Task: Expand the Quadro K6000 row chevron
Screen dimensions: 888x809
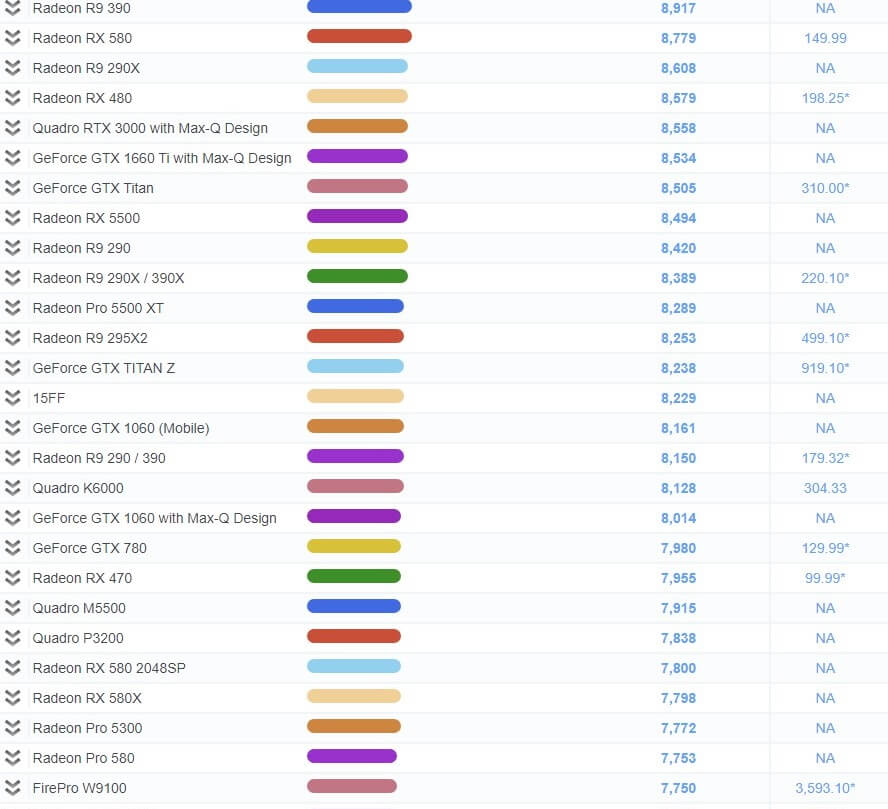Action: tap(12, 488)
